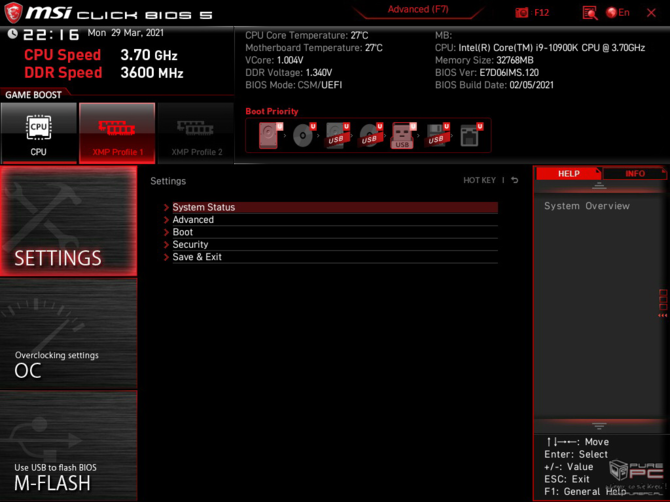
Task: Select the internal hard drive boot device icon
Action: click(x=269, y=135)
